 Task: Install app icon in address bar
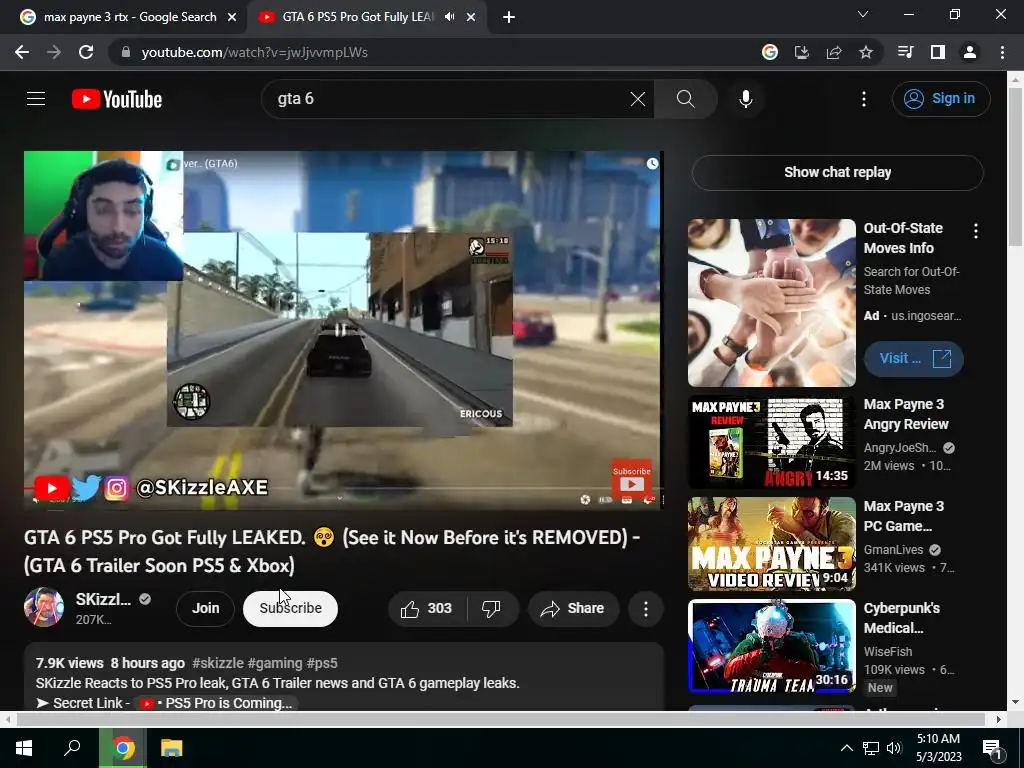pyautogui.click(x=802, y=52)
